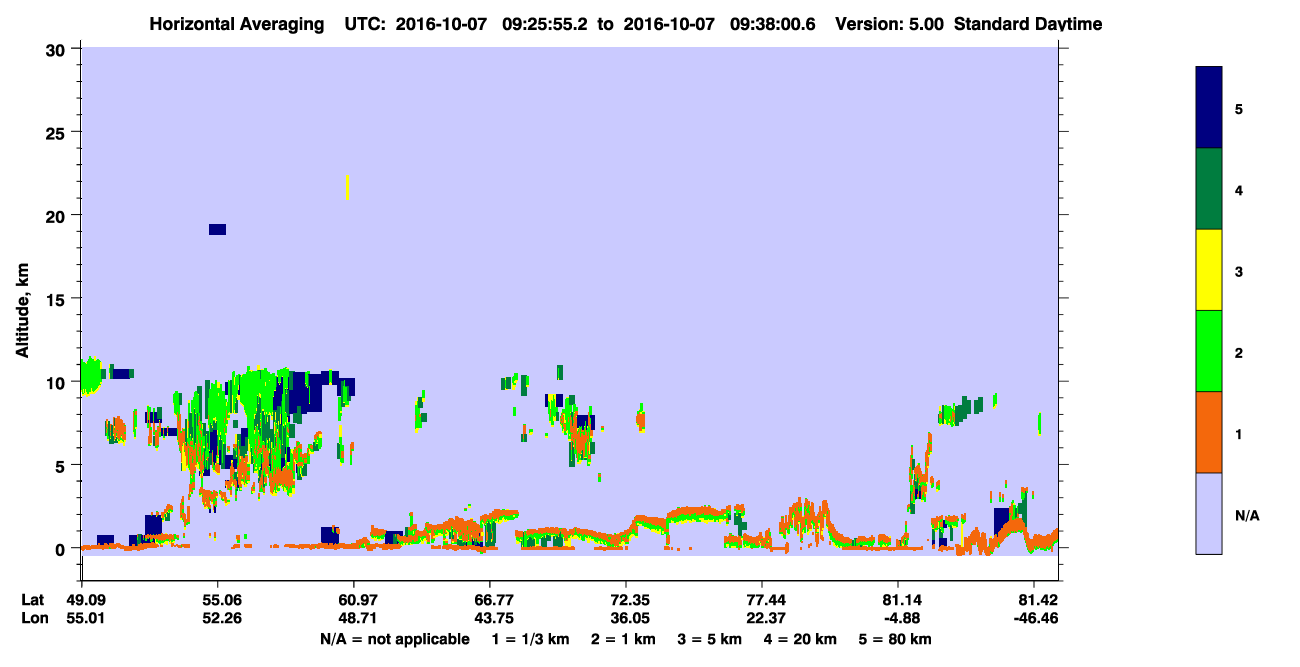
Task: Click 'Standard Daytime' in the title
Action: tap(1028, 24)
